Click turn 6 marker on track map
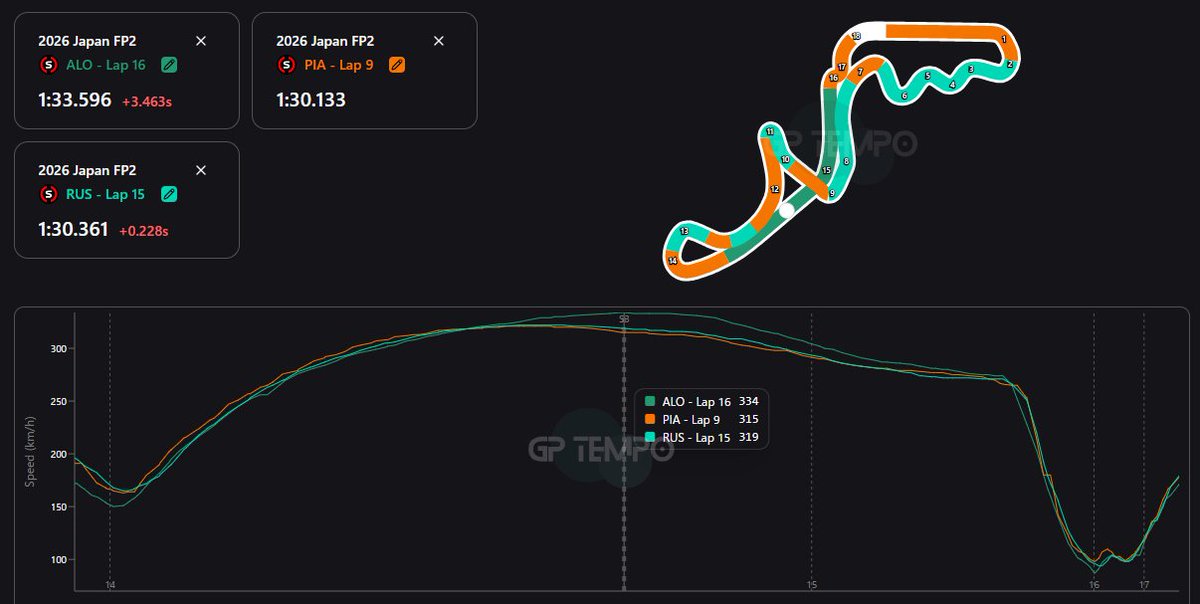1200x604 pixels. 904,96
